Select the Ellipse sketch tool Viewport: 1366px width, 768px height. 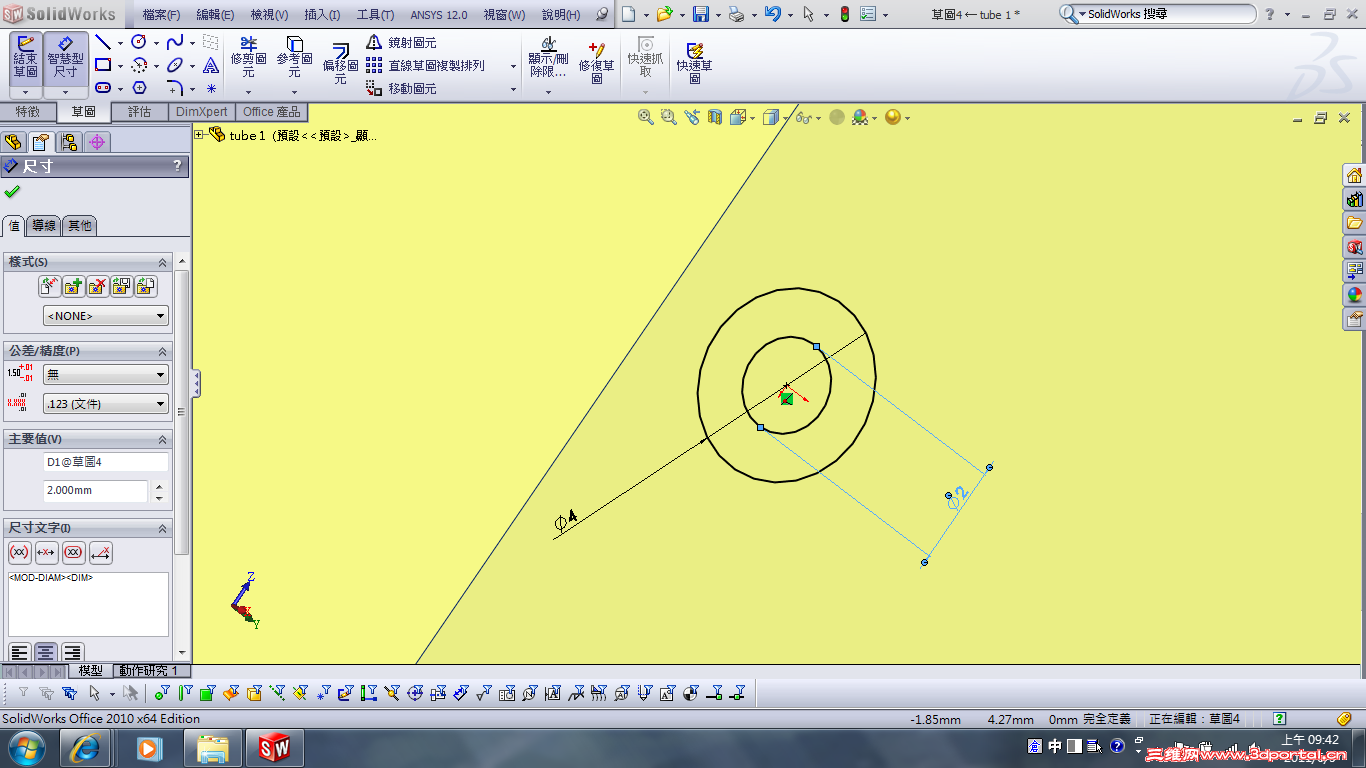pos(175,65)
